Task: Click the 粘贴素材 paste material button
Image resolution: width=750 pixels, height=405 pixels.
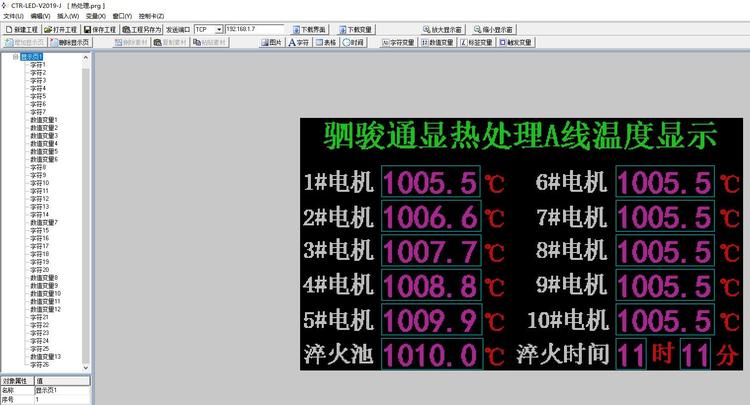Action: click(x=209, y=43)
